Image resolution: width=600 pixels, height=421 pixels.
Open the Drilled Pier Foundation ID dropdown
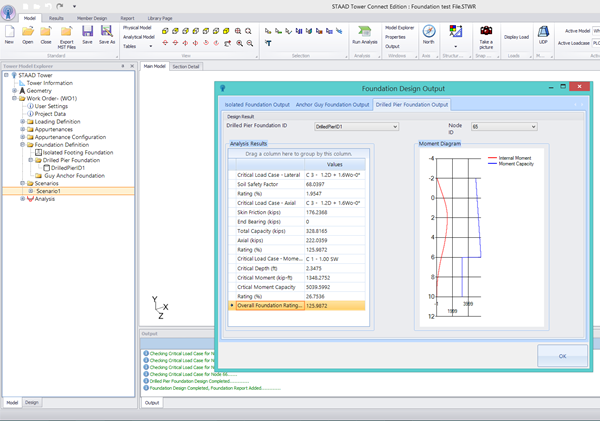click(395, 127)
